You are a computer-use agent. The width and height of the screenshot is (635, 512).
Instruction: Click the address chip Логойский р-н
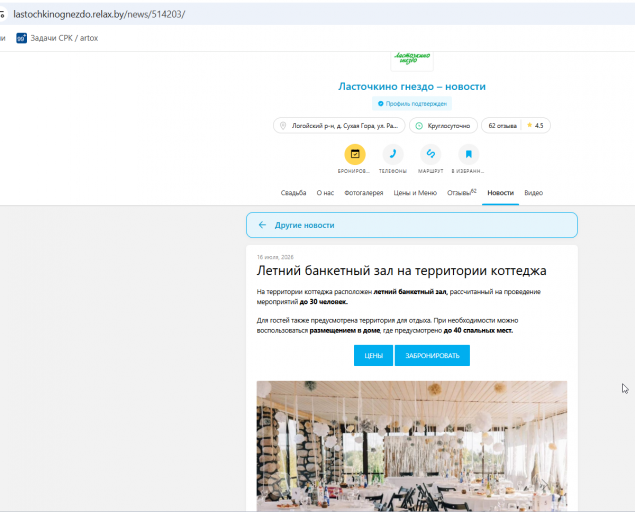coord(339,126)
